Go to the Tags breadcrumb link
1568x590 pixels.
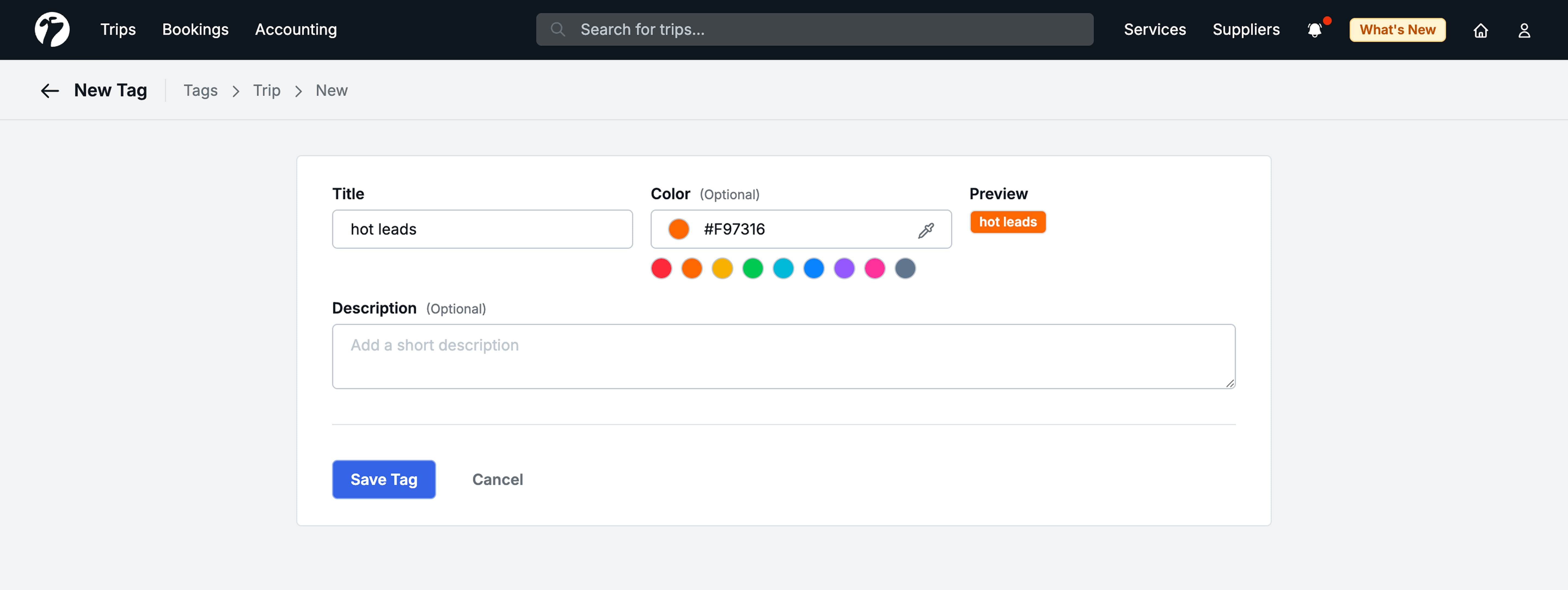tap(200, 91)
